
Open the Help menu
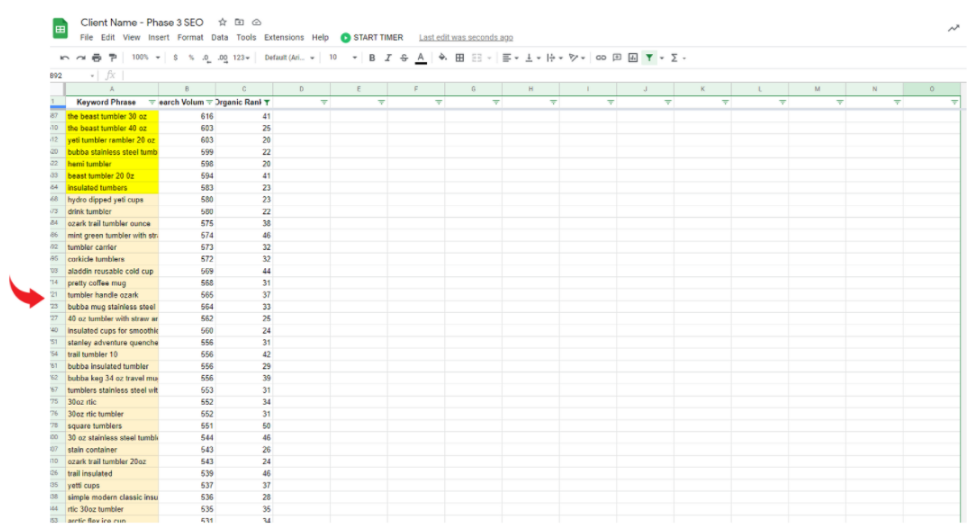(x=320, y=38)
